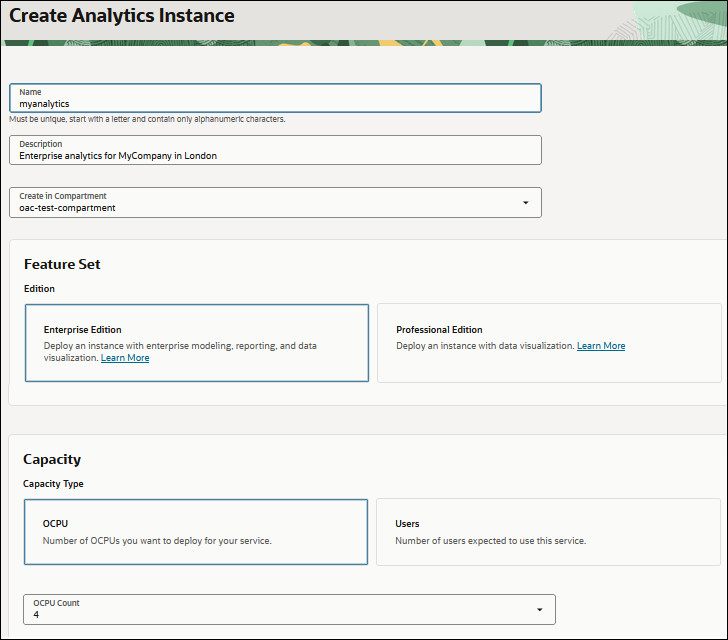Click the OCPU Count caret arrow icon
Screen dimensions: 728x640
(x=540, y=610)
